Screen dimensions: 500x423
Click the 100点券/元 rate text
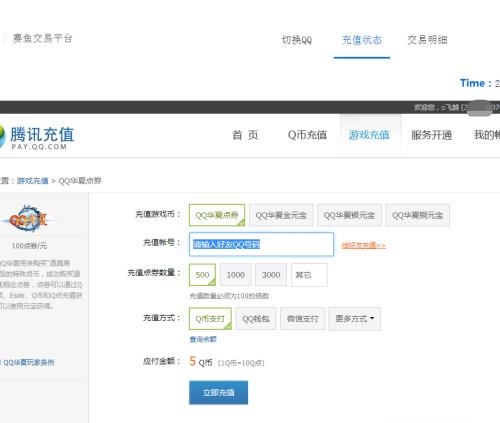[29, 246]
